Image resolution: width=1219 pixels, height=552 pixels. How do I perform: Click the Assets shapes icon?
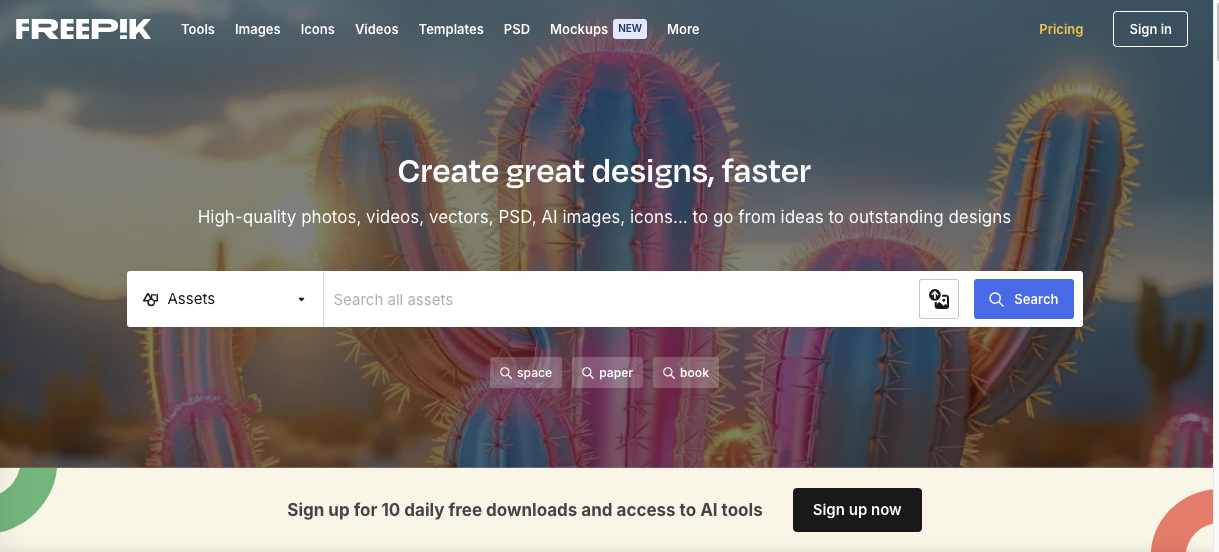[x=151, y=299]
